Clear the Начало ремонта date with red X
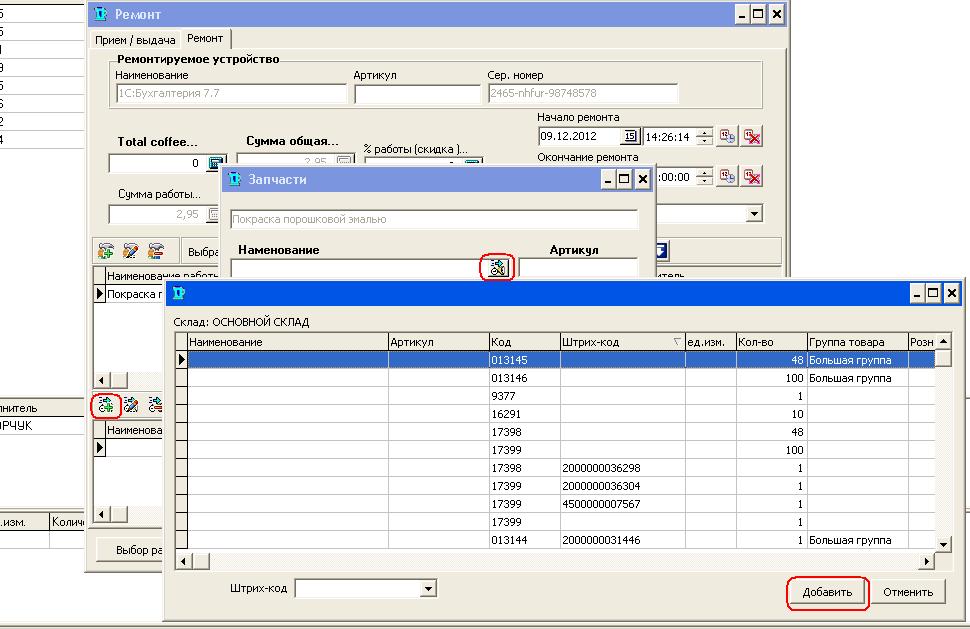 coord(753,137)
